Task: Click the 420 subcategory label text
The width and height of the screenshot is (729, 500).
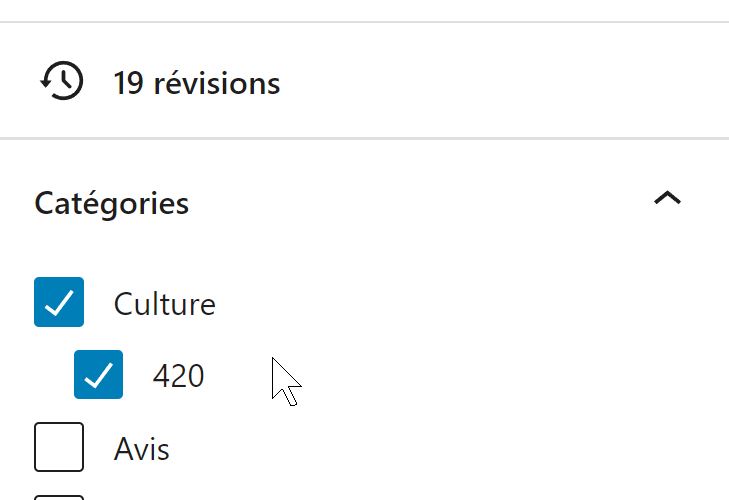Action: 179,376
